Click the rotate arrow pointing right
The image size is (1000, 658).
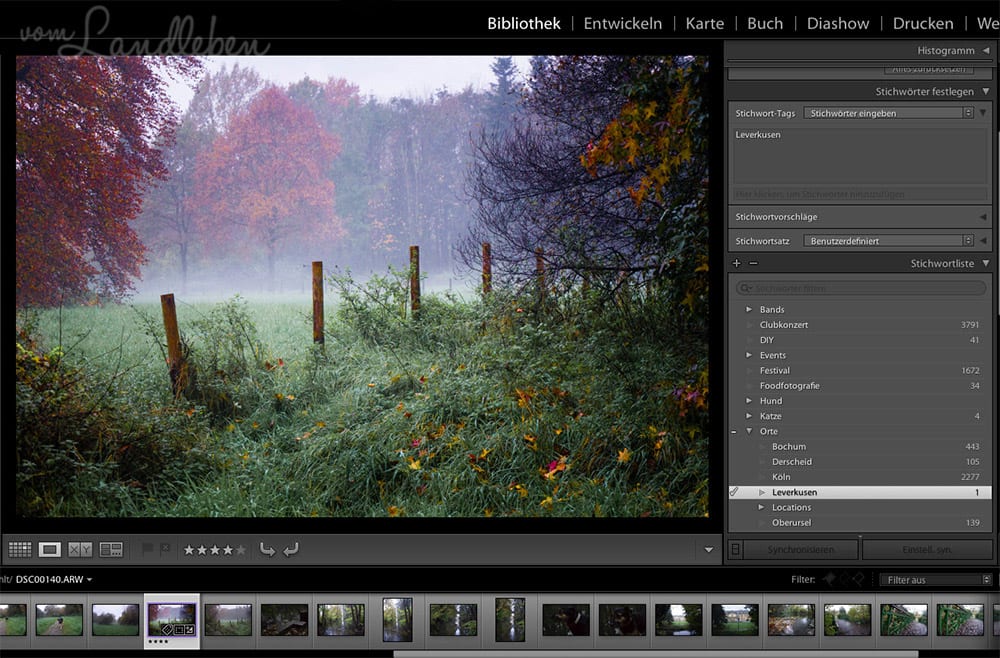(x=267, y=549)
